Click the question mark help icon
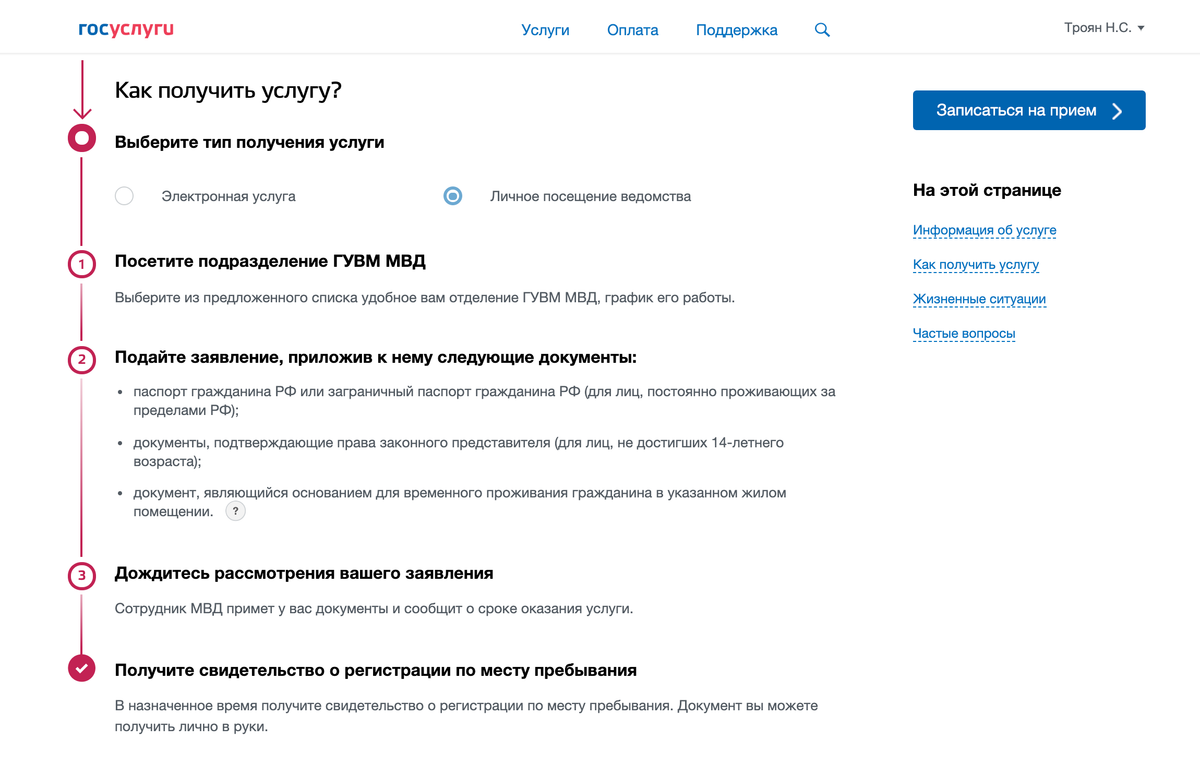 tap(235, 511)
